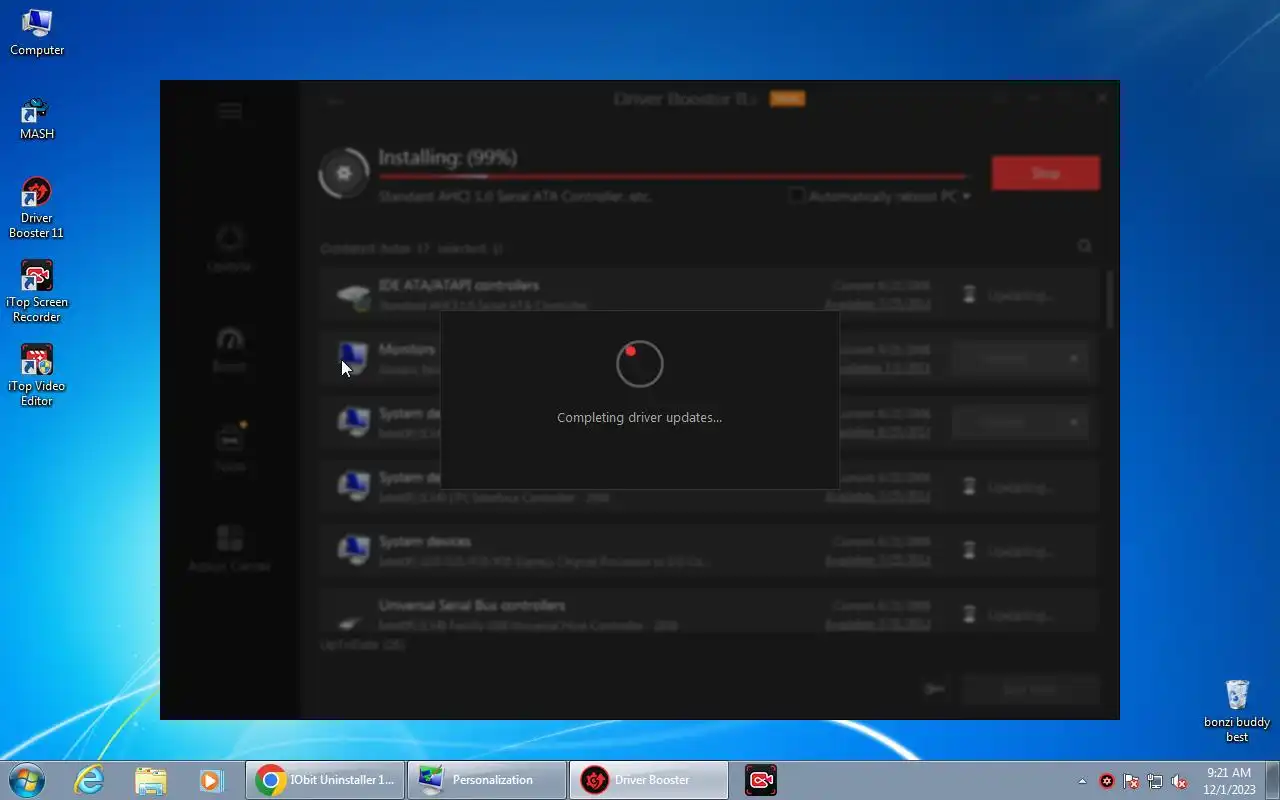
Task: Click the gear spinner beside Installing text
Action: tap(344, 173)
